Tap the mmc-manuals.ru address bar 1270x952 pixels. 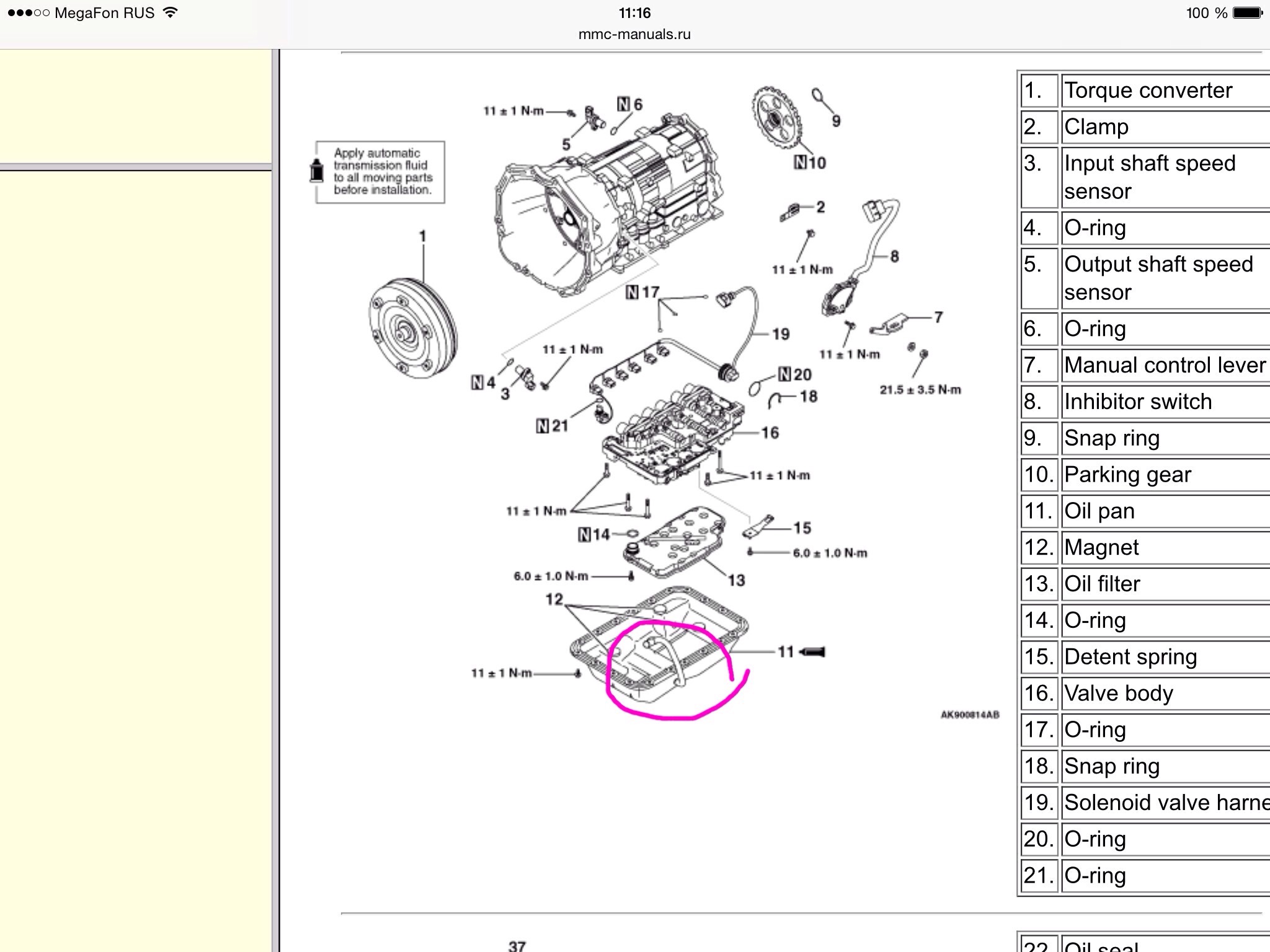[x=634, y=35]
